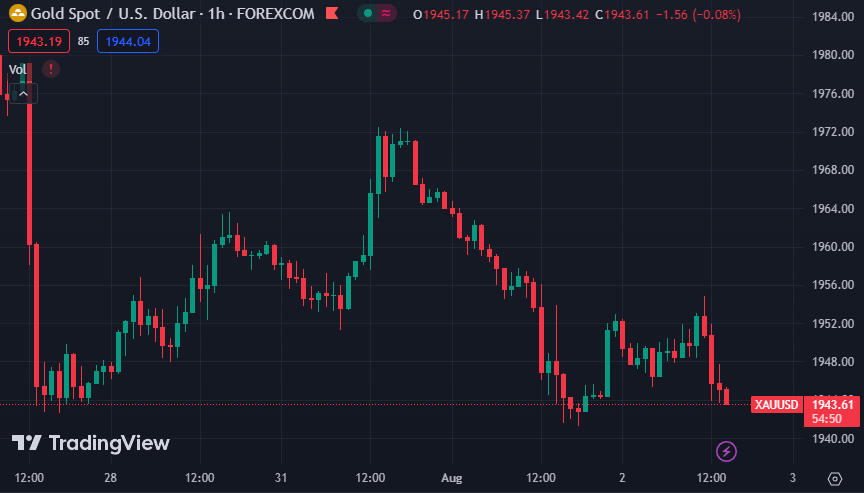Click the pink data mode indicator icon
This screenshot has width=864, height=493.
[x=387, y=14]
